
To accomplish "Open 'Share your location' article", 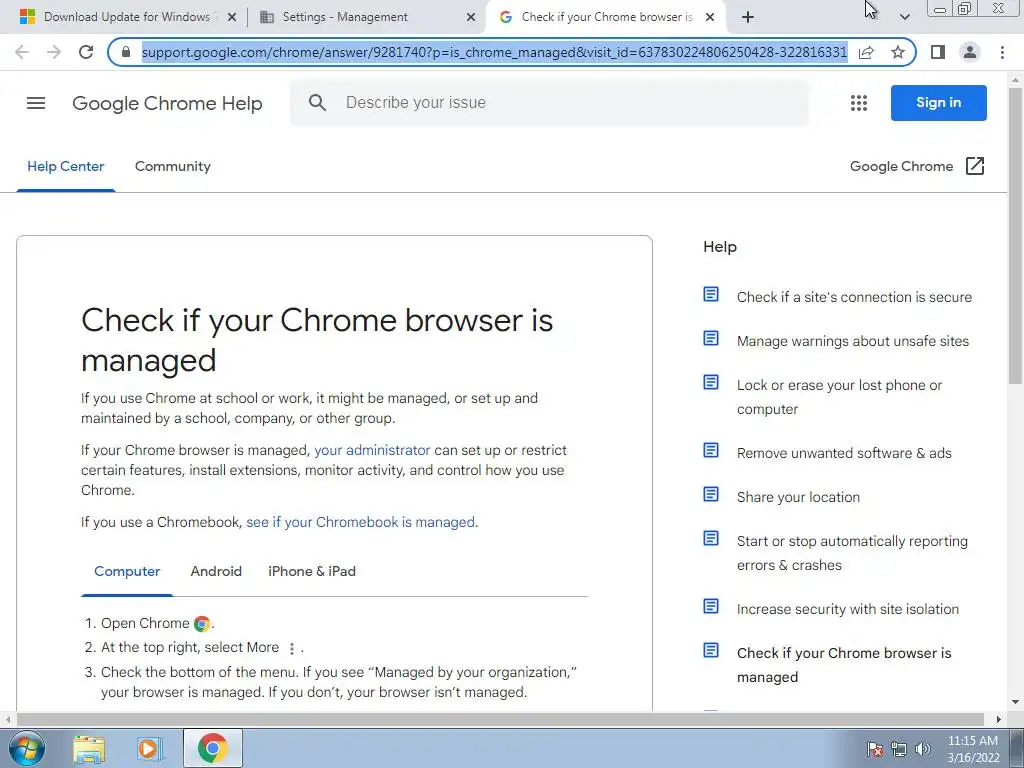I will tap(798, 497).
